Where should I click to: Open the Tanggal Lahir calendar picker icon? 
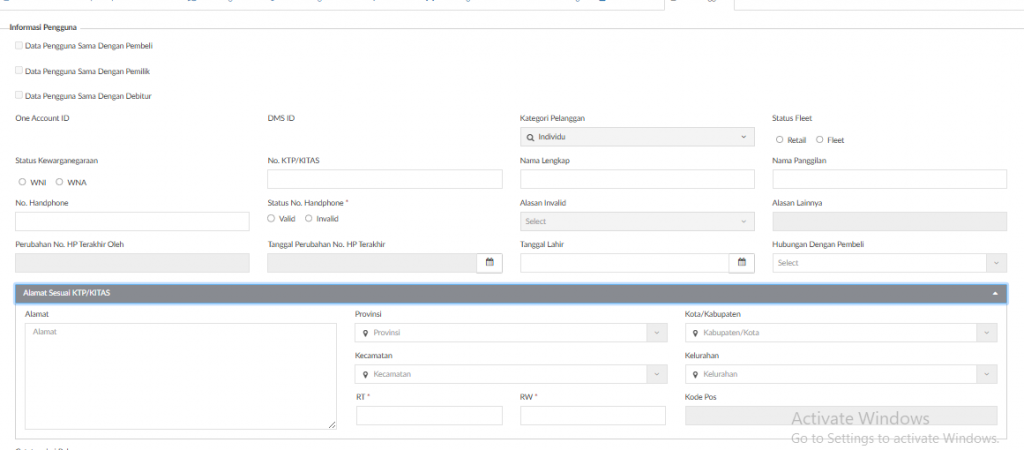pyautogui.click(x=742, y=263)
